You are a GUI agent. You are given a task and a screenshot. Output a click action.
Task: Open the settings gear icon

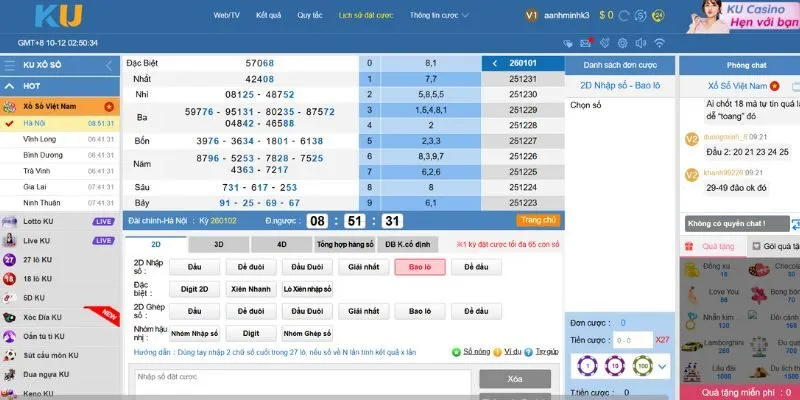click(x=622, y=43)
